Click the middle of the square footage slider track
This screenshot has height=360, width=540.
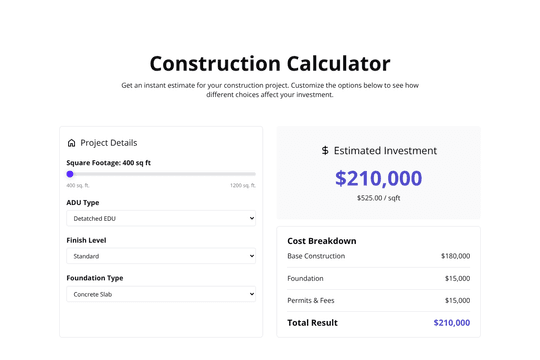(x=161, y=174)
